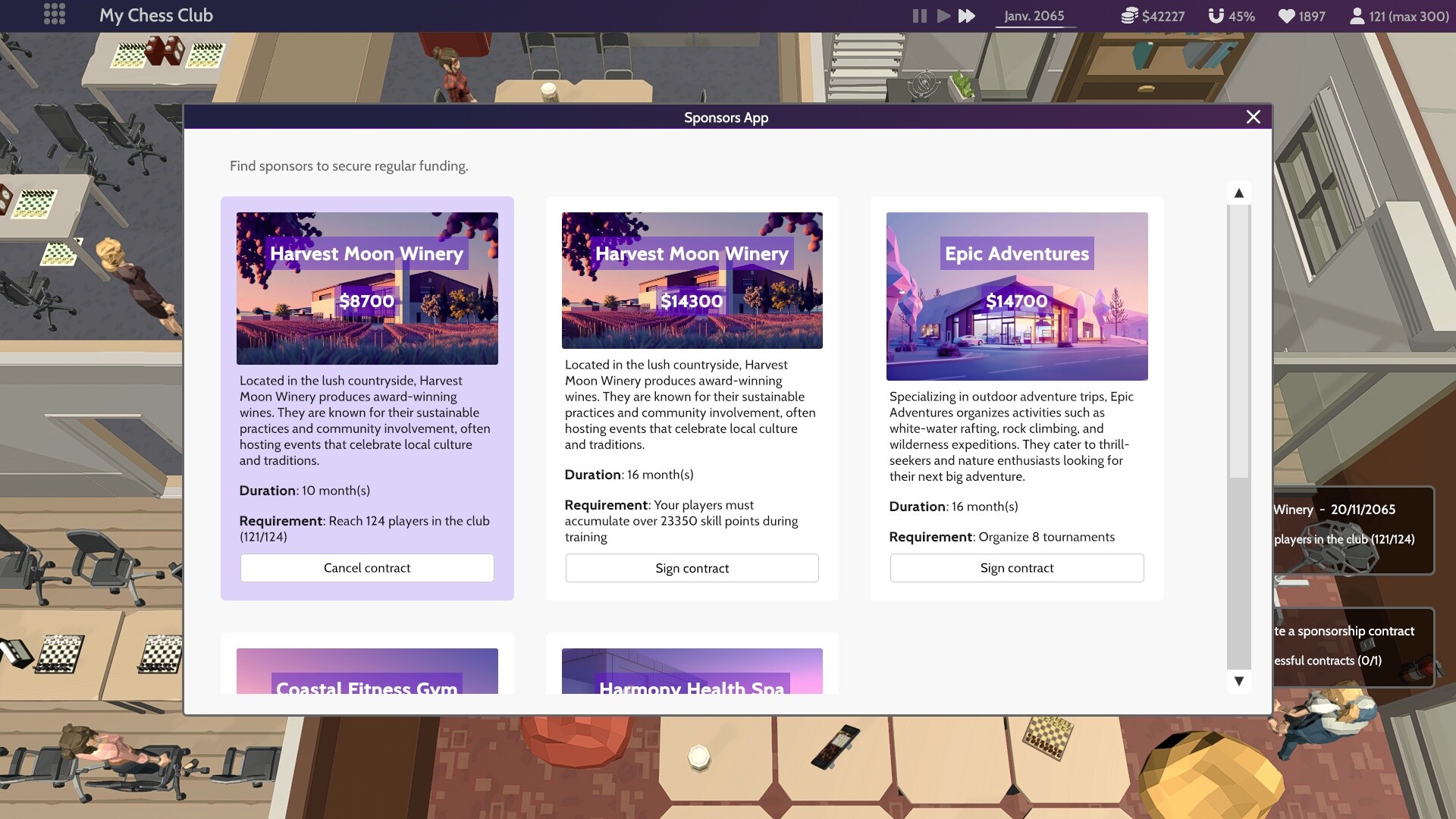Screen dimensions: 1456x819
Task: Click the scrollbar up arrow
Action: point(1239,193)
